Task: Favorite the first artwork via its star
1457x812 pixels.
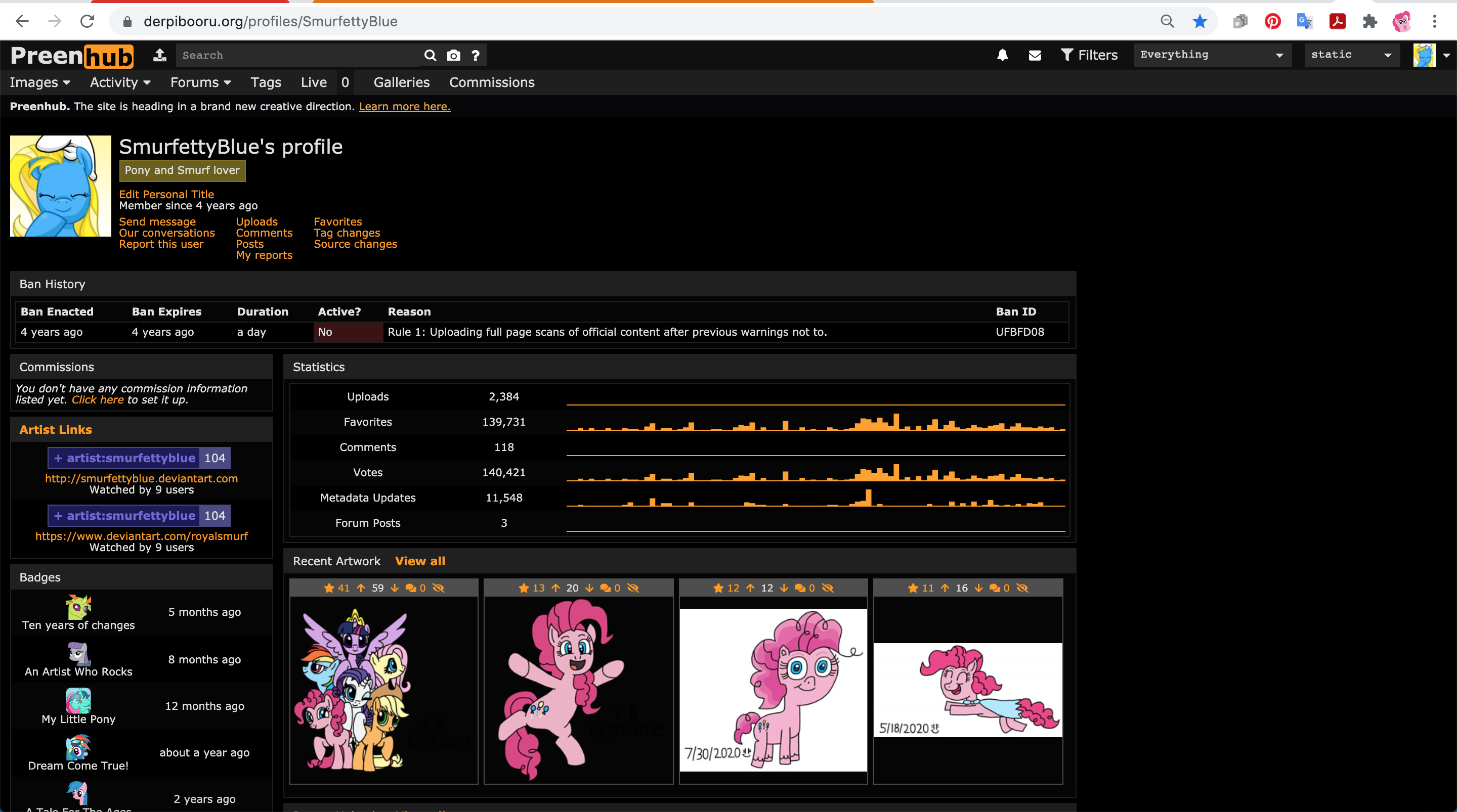Action: [x=329, y=588]
